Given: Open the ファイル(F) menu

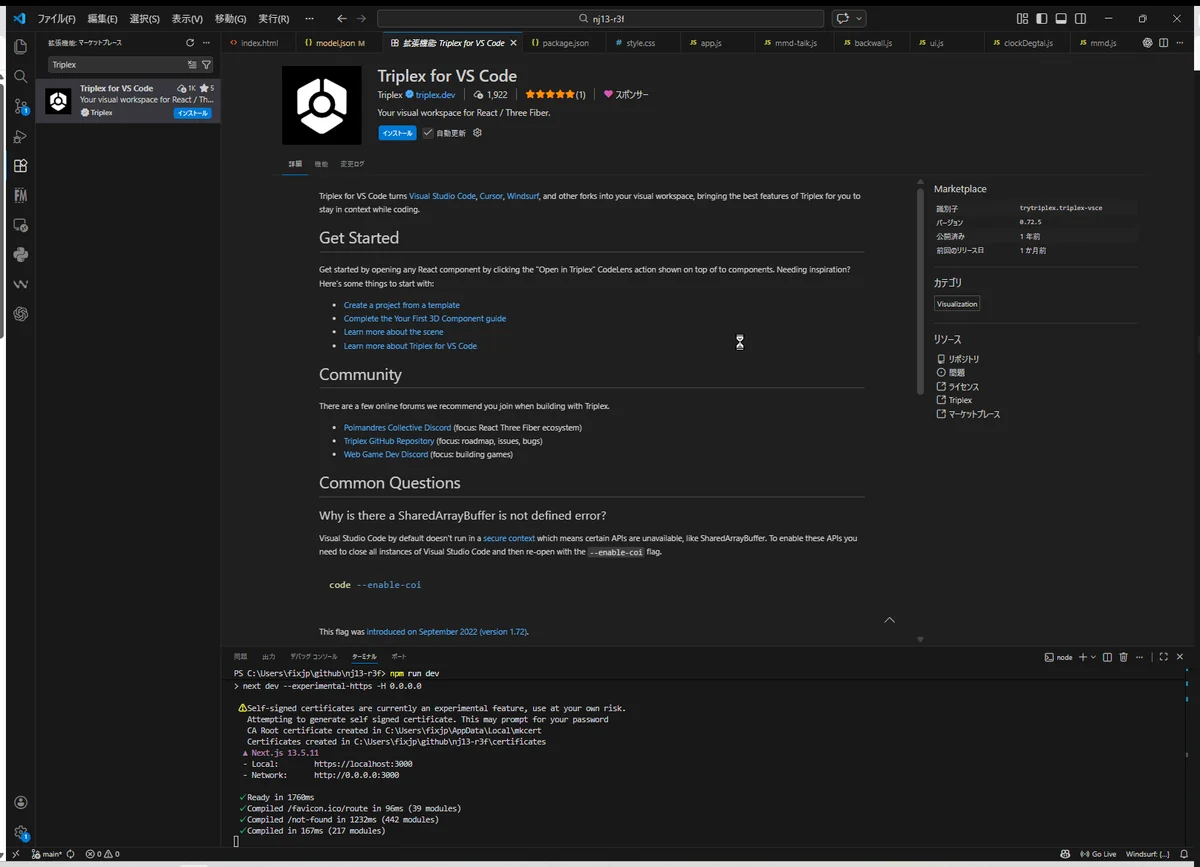Looking at the screenshot, I should pyautogui.click(x=56, y=19).
